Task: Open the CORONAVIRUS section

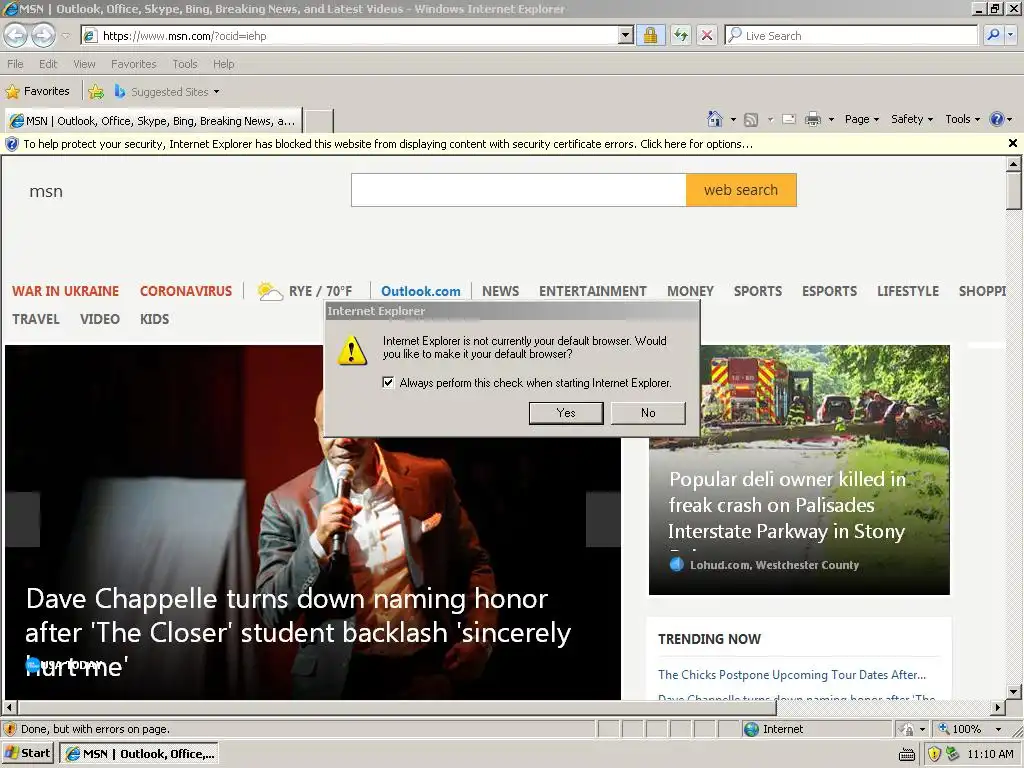Action: [x=186, y=291]
